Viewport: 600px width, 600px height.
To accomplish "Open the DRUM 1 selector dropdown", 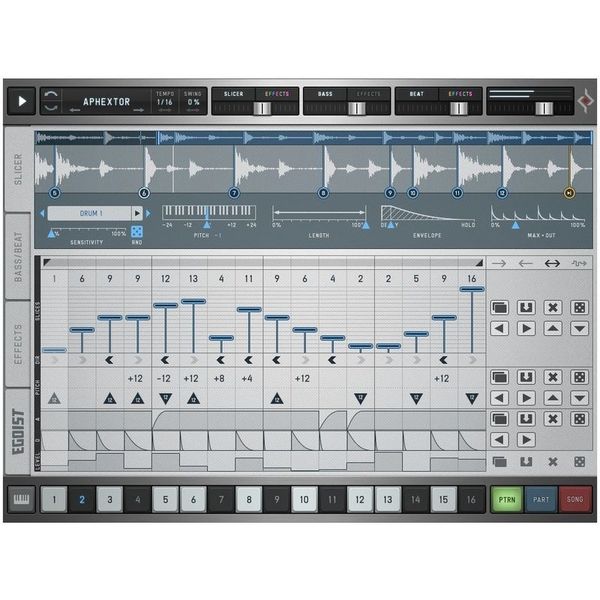I will [x=95, y=213].
